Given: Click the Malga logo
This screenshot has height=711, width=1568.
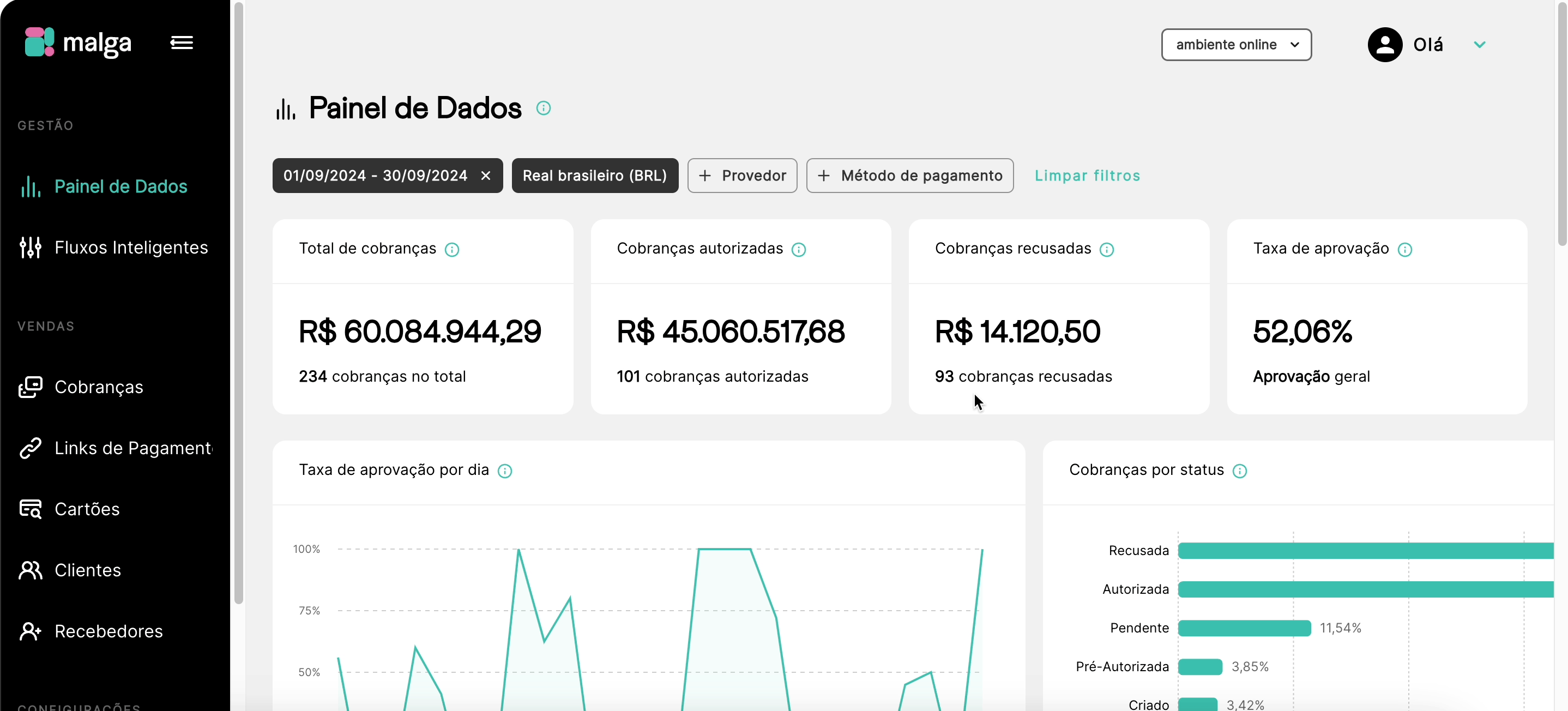Looking at the screenshot, I should click(77, 43).
